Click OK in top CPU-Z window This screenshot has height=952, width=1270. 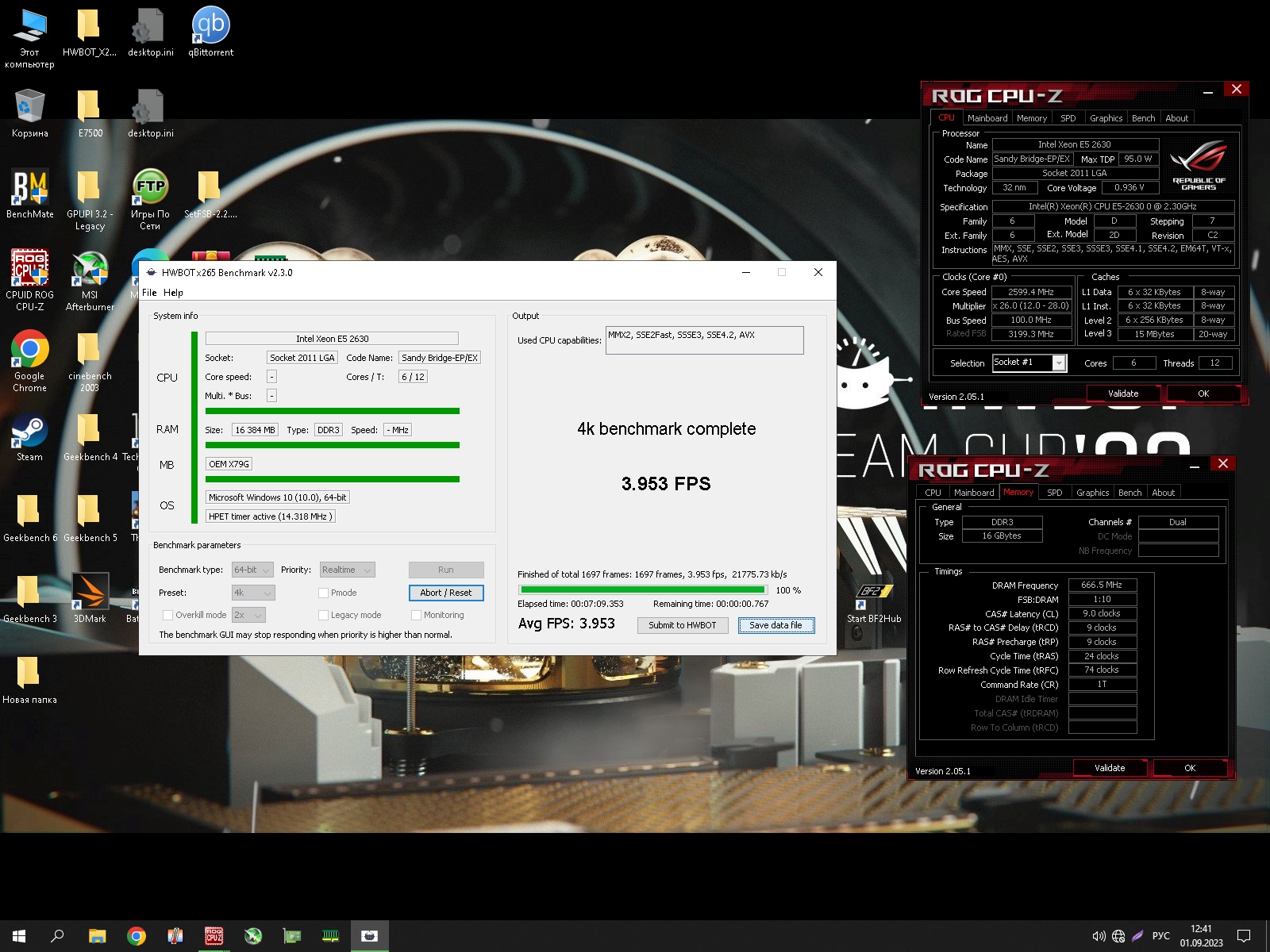(x=1203, y=393)
